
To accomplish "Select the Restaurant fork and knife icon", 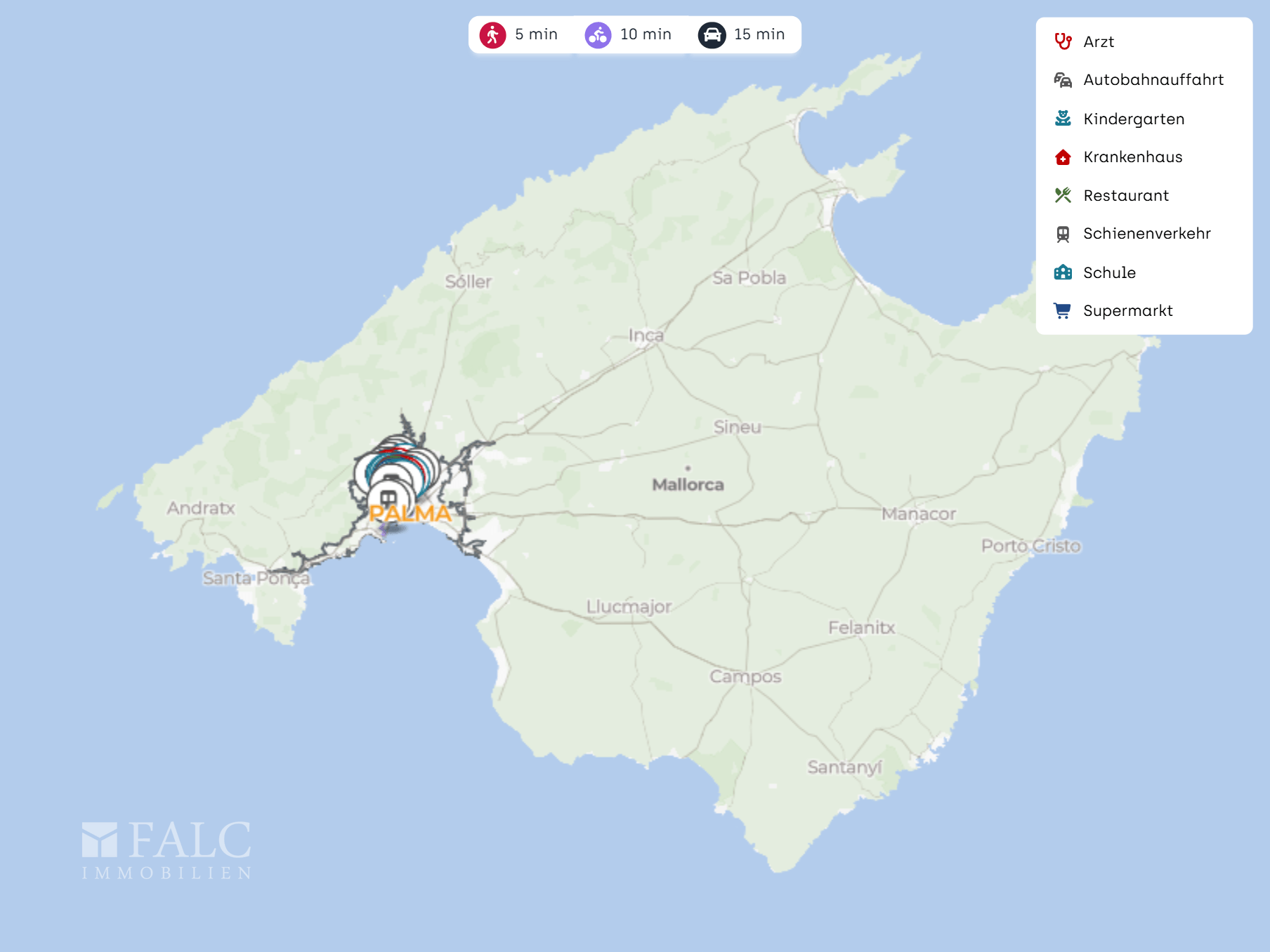I will point(1063,195).
